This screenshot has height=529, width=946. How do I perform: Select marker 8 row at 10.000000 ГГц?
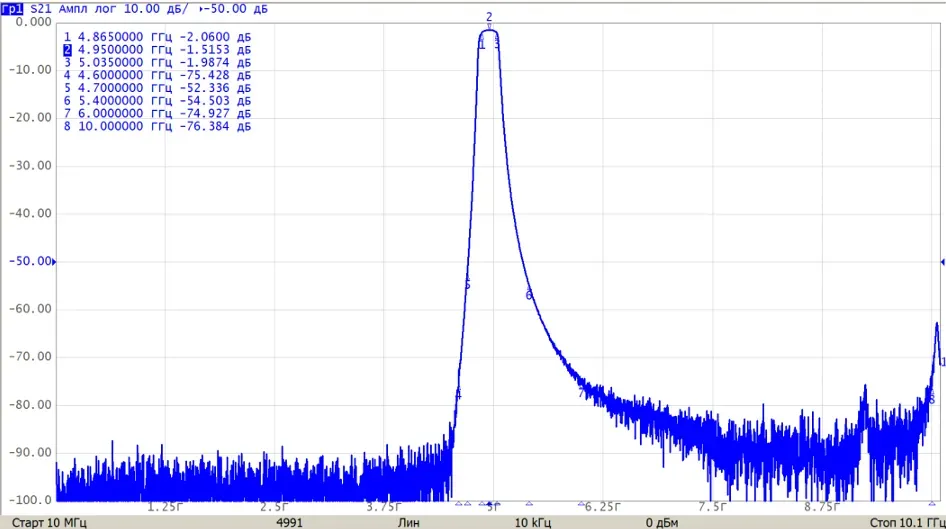click(157, 126)
